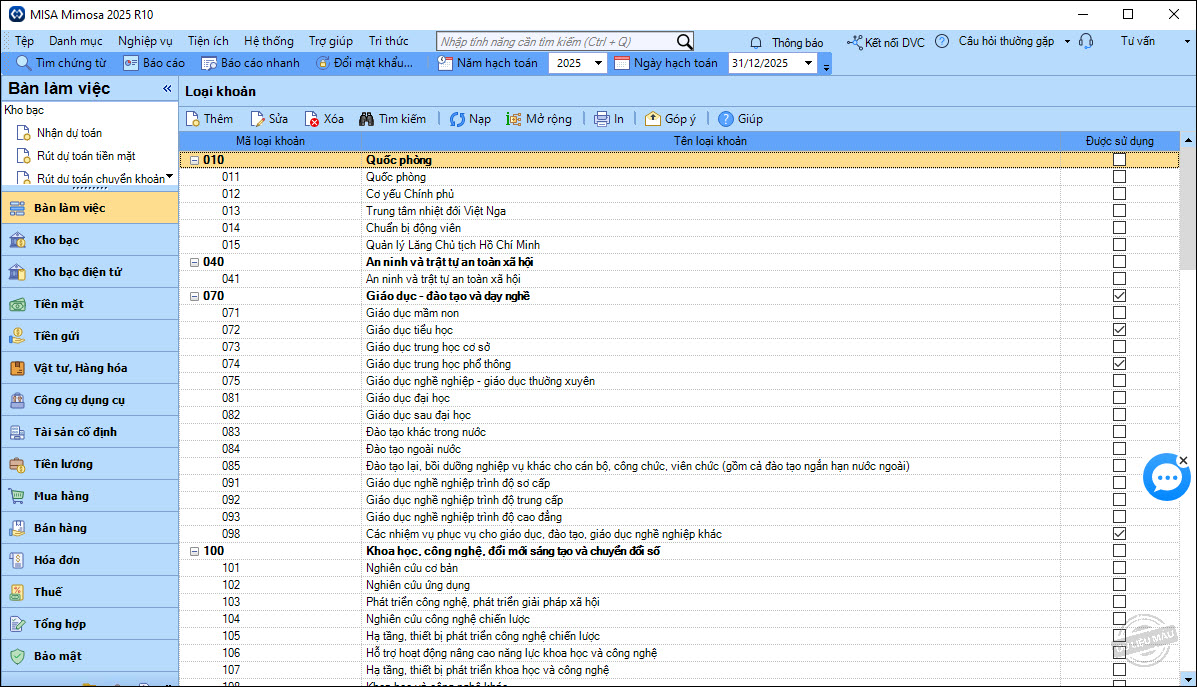Open the Hệ thống menu
This screenshot has width=1197, height=687.
point(268,41)
